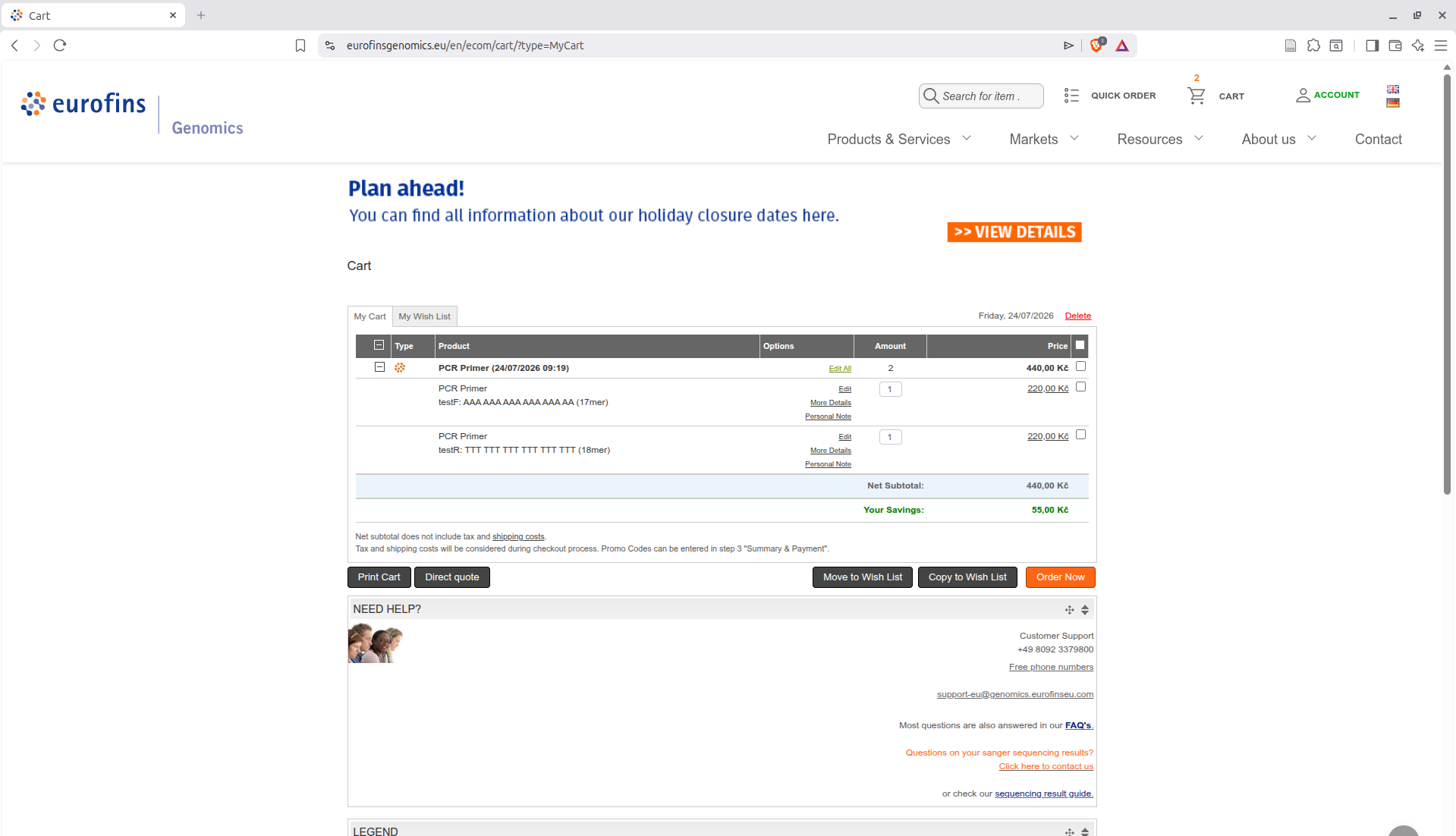Collapse the PCR Primer group row
Image resolution: width=1456 pixels, height=836 pixels.
(x=379, y=367)
